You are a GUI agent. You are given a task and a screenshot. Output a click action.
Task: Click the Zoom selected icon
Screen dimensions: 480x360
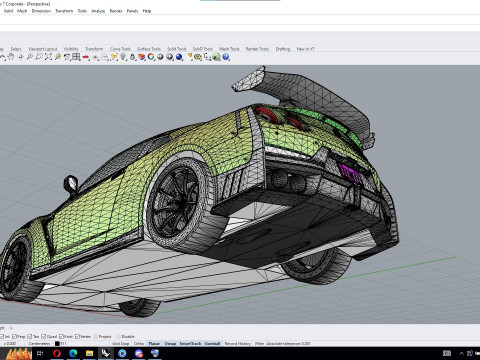[58, 57]
